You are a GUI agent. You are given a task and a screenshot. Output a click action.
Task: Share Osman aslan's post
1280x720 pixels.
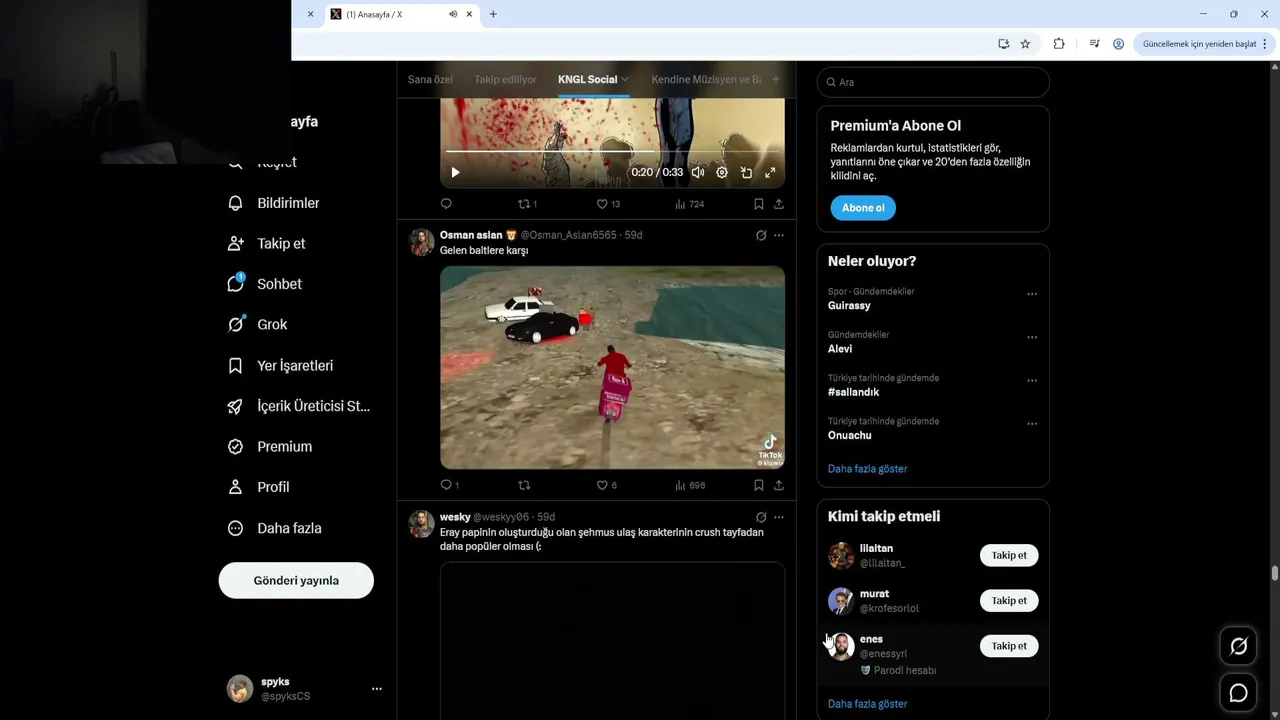pyautogui.click(x=778, y=485)
